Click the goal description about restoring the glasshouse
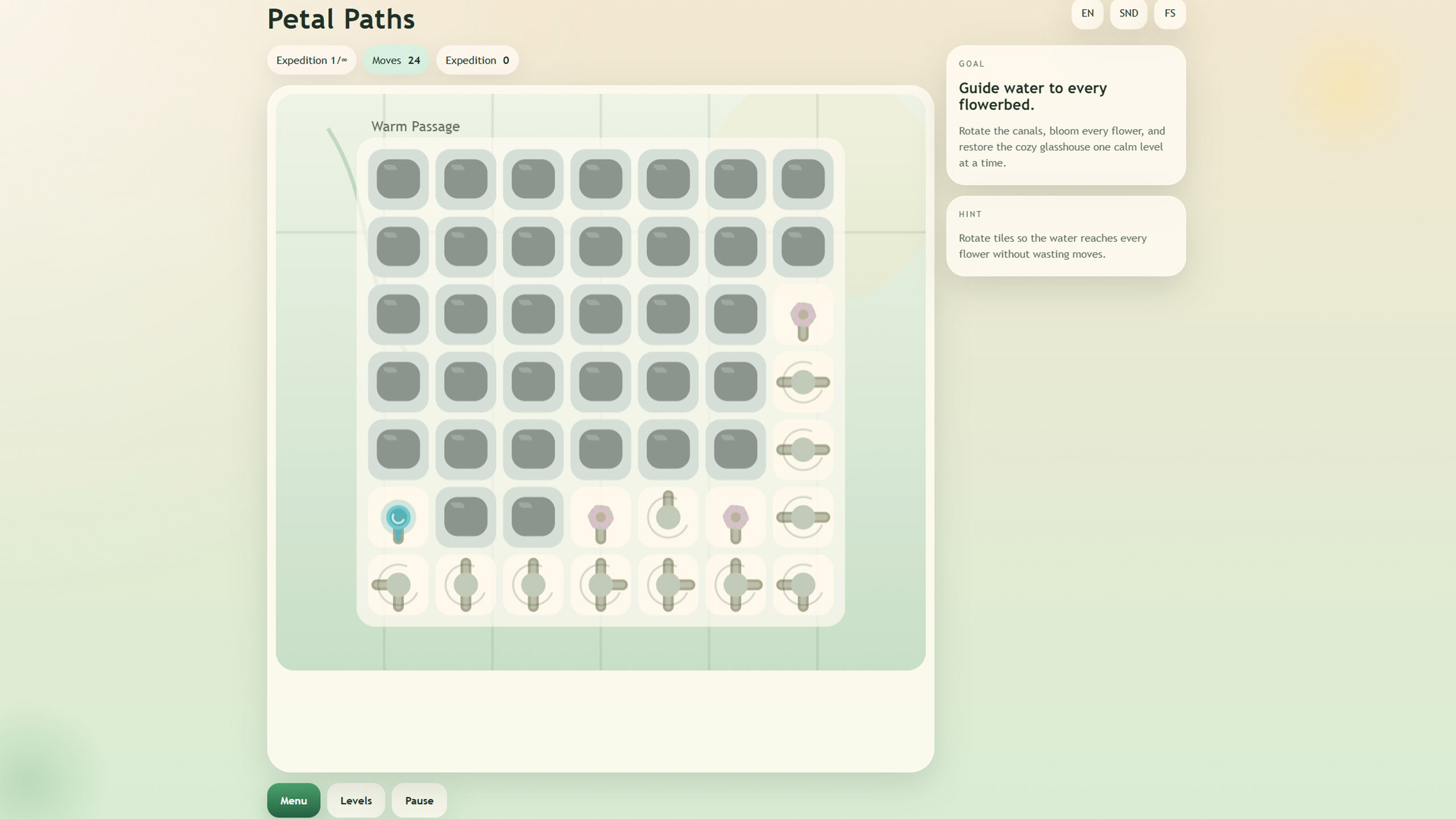Viewport: 1456px width, 819px height. click(1062, 147)
